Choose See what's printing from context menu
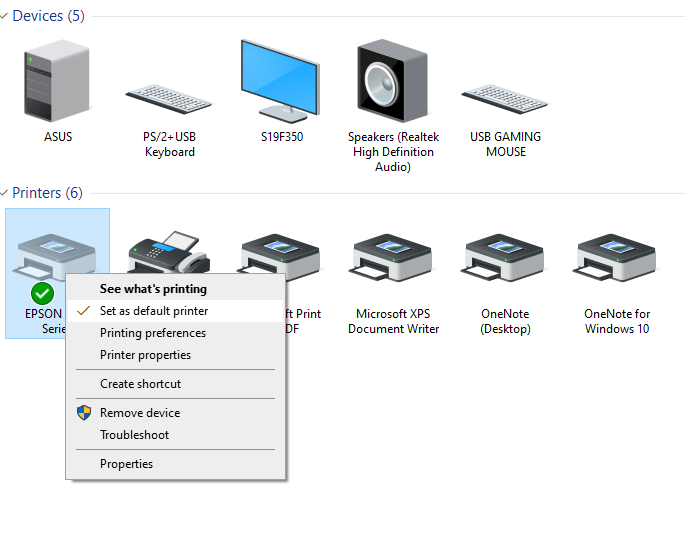Image resolution: width=685 pixels, height=541 pixels. pyautogui.click(x=153, y=289)
